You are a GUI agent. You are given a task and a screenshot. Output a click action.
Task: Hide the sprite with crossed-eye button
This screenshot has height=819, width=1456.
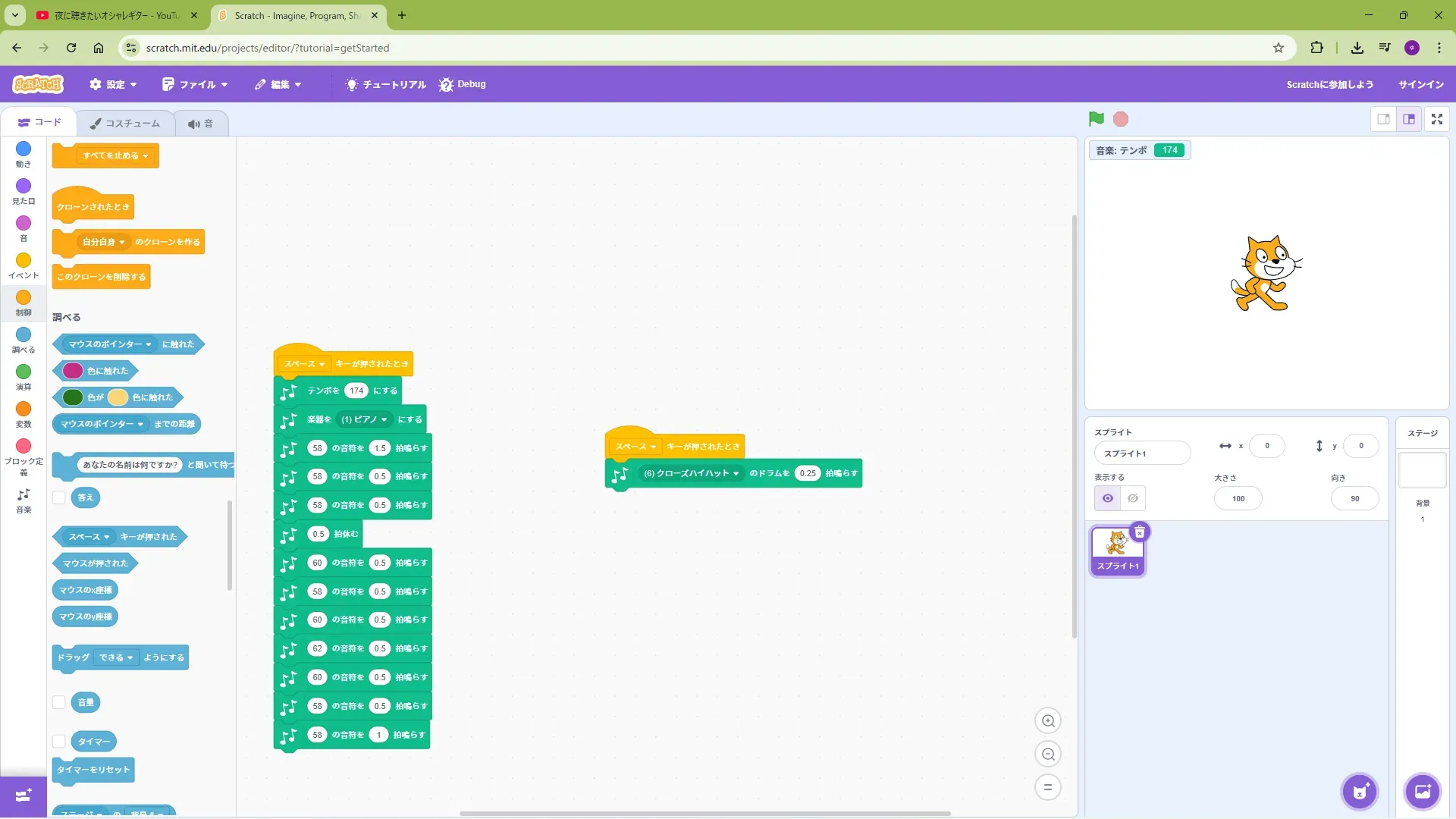(x=1133, y=498)
